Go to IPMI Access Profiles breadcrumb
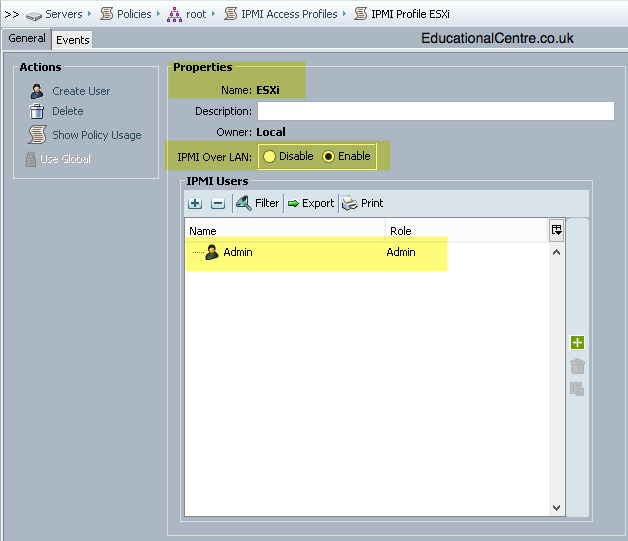The image size is (628, 541). 289,14
